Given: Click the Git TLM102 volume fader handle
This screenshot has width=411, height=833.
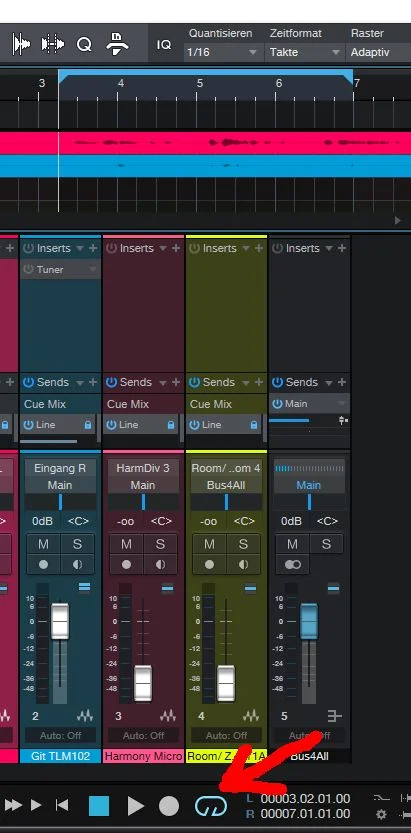Looking at the screenshot, I should click(x=60, y=621).
